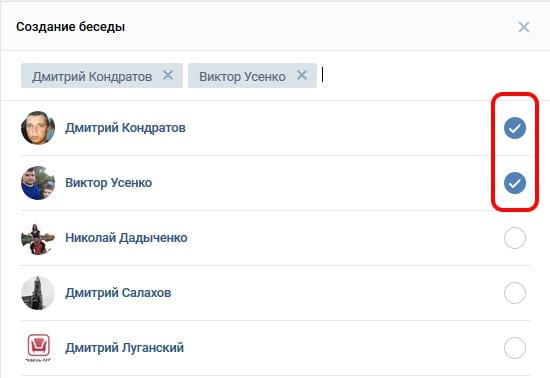Close the Создание беседы dialog
The height and width of the screenshot is (378, 550).
coord(524,27)
